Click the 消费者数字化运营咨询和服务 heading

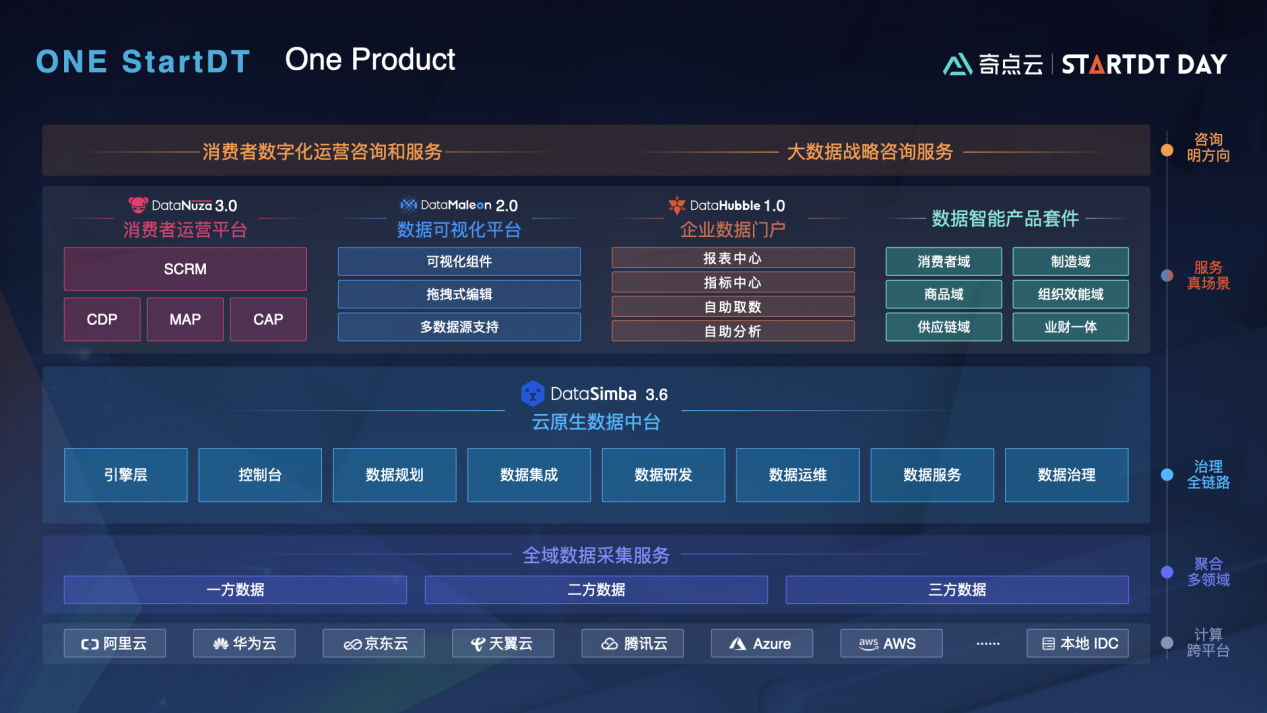point(322,152)
